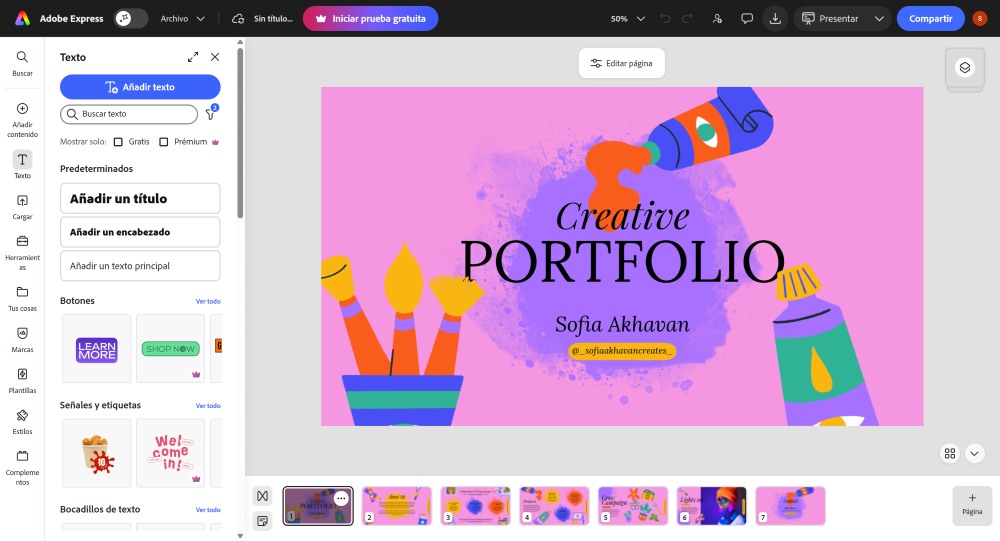Open the Plantillas templates panel

coord(22,380)
